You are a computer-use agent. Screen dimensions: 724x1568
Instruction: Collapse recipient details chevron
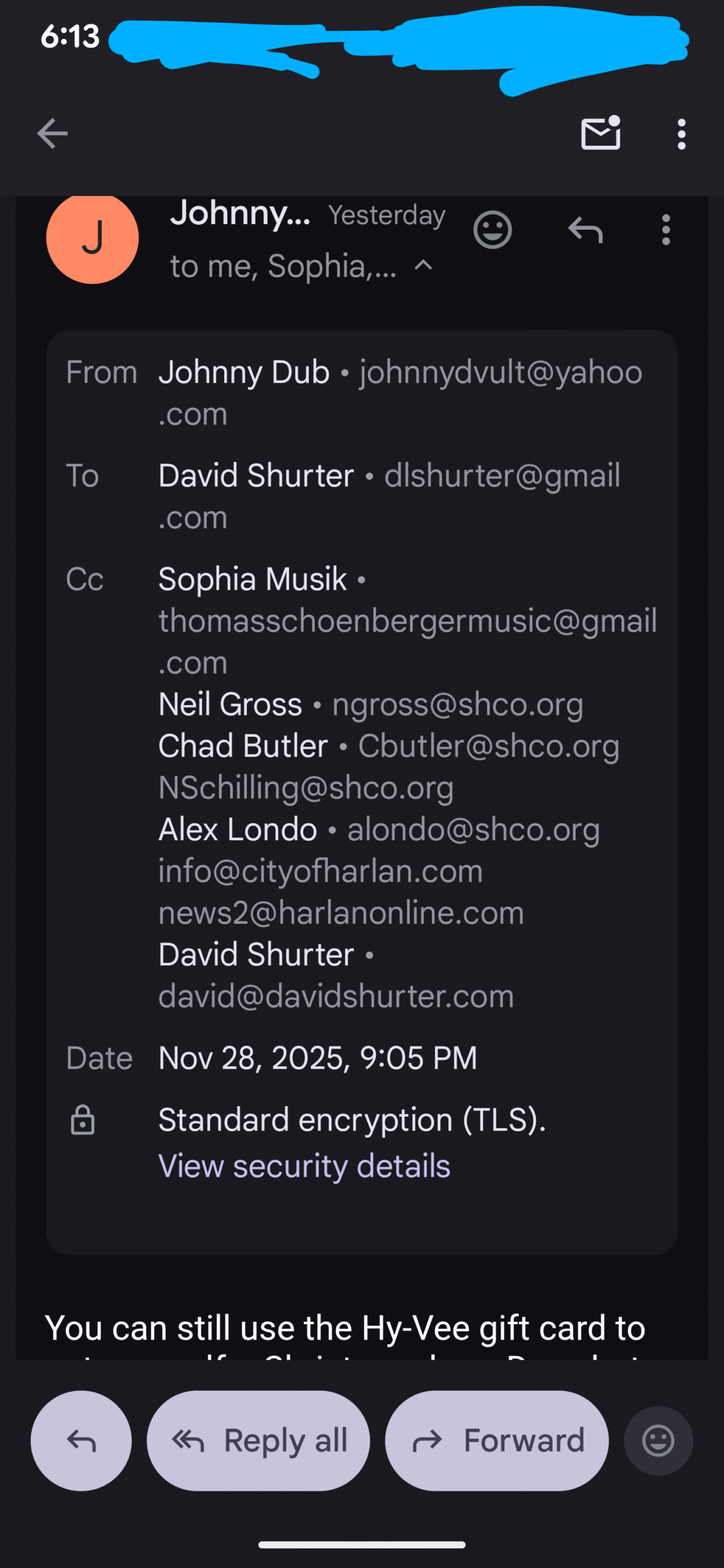pos(424,265)
